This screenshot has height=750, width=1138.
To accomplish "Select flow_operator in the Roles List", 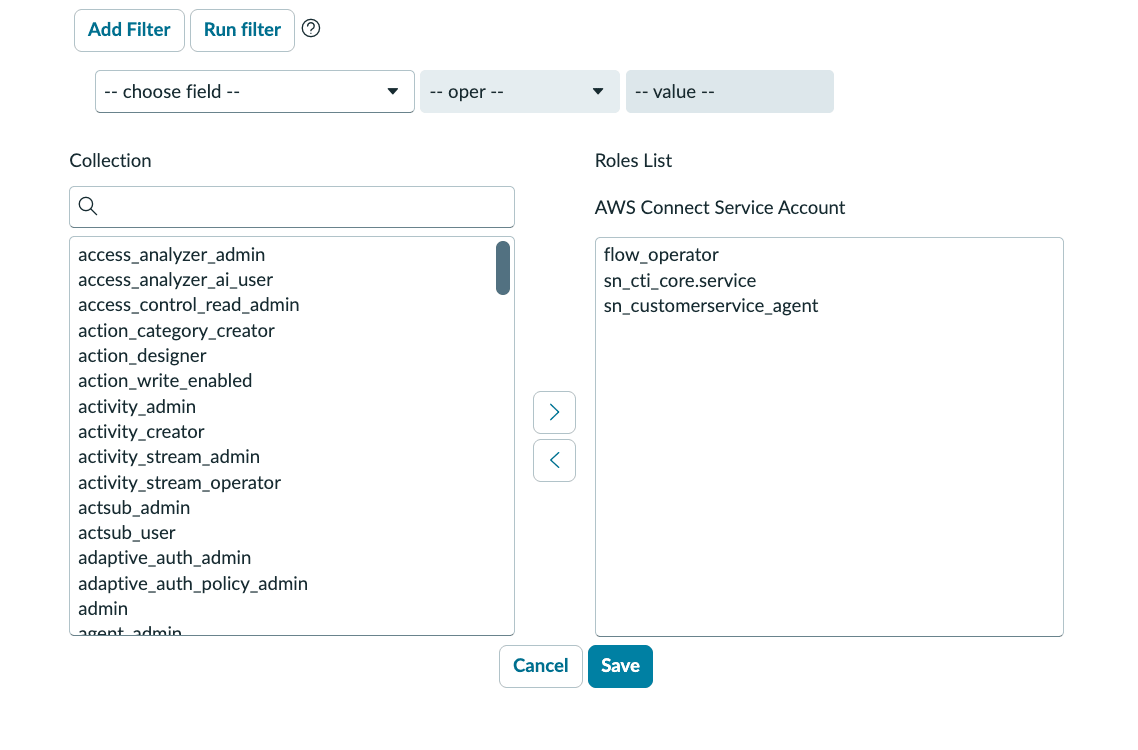I will pyautogui.click(x=661, y=255).
